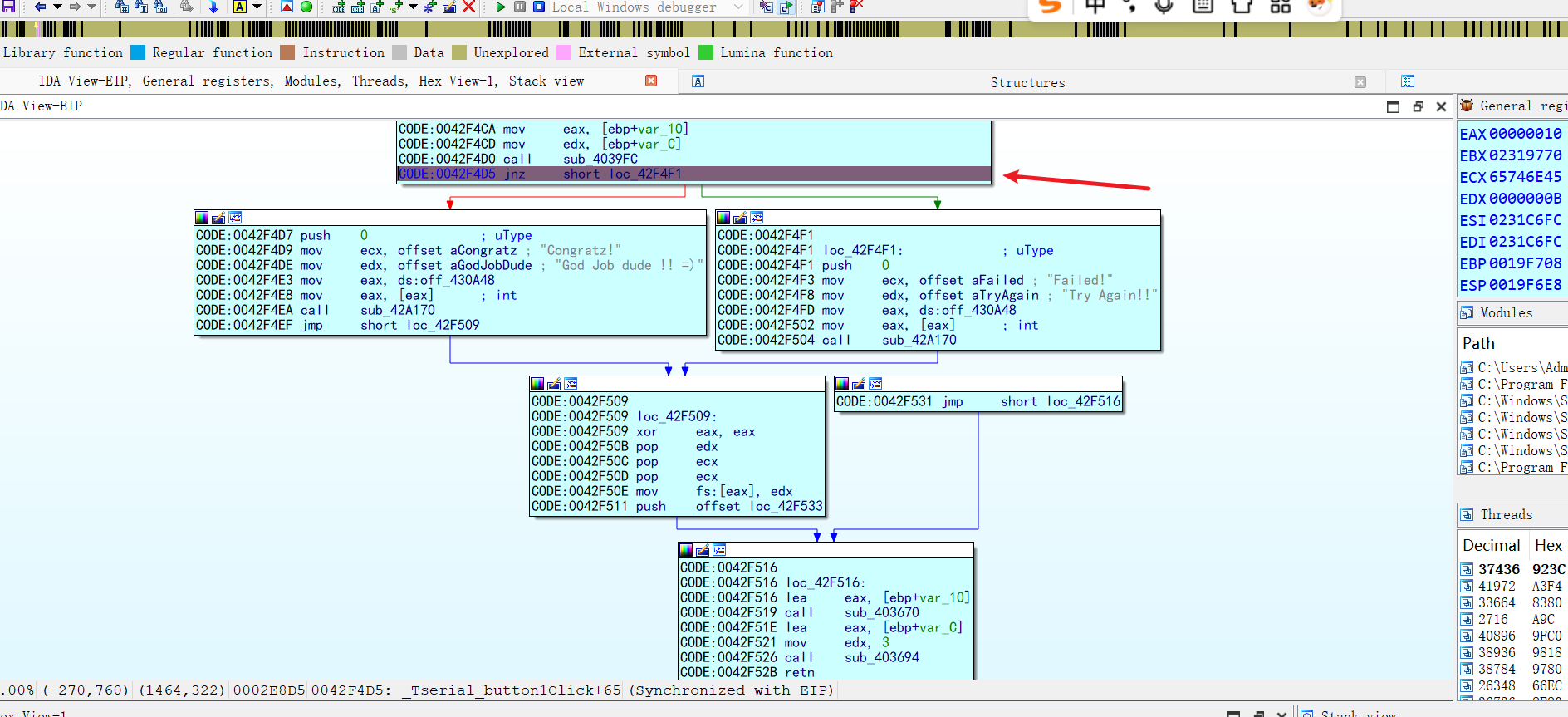
Task: Open the back-jump history dropdown arrow
Action: click(57, 7)
